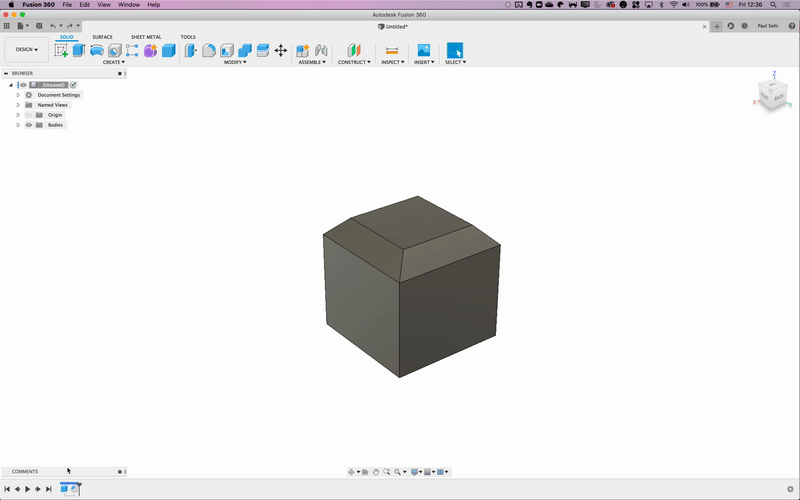800x500 pixels.
Task: Open timeline settings gear icon
Action: [790, 489]
